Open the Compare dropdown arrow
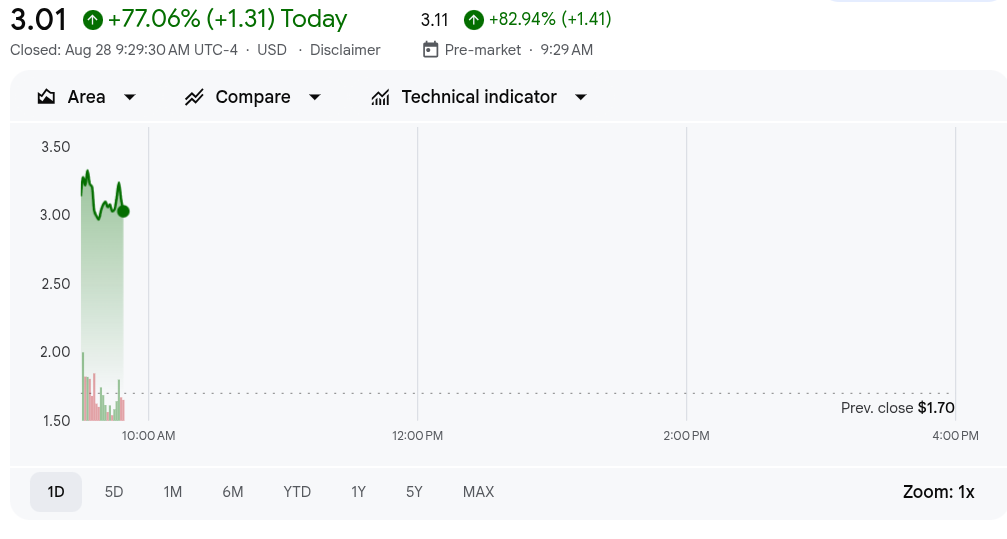The image size is (1007, 539). pos(314,97)
